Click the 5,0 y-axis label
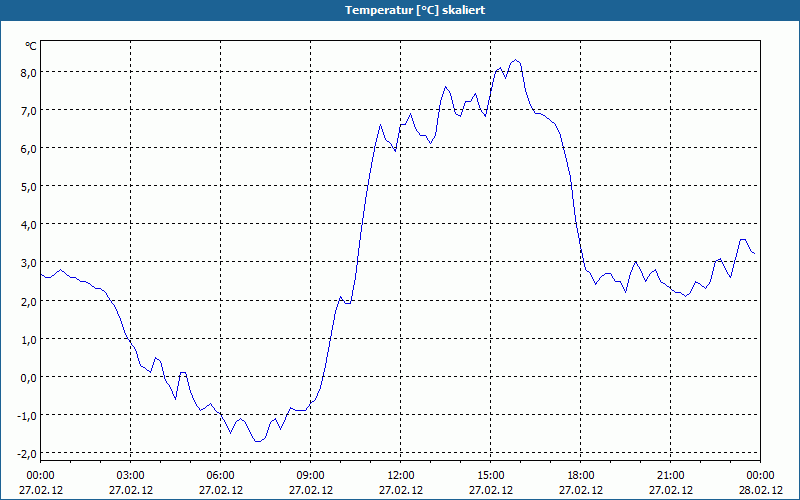The image size is (800, 500). pyautogui.click(x=29, y=186)
